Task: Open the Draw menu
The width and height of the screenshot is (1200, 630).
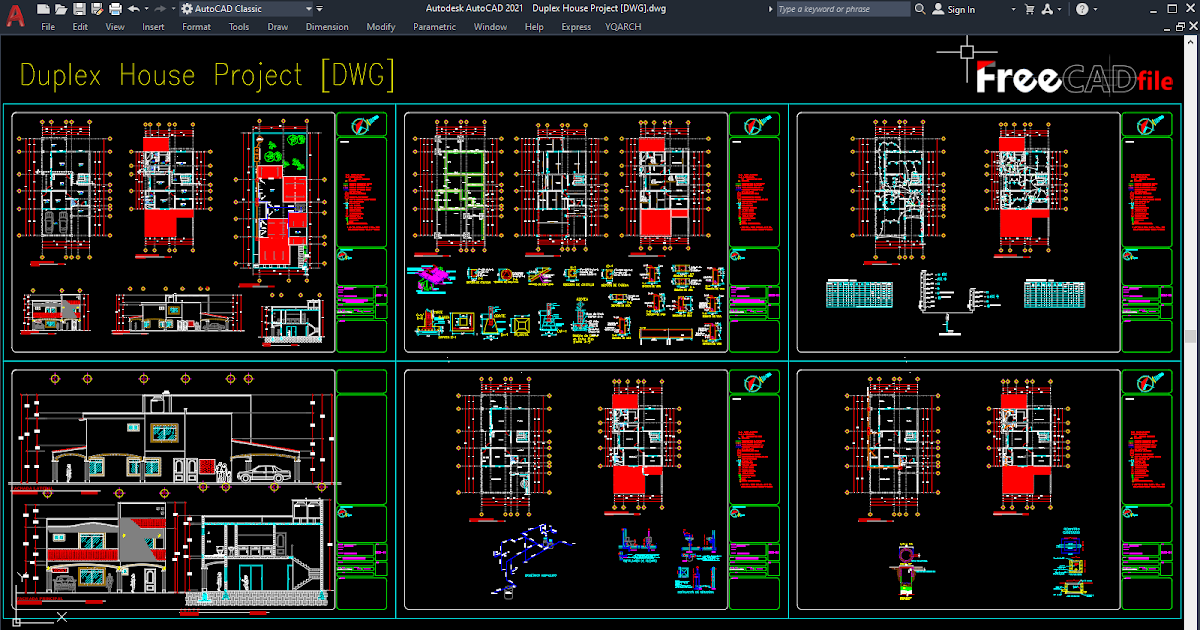Action: pos(277,27)
